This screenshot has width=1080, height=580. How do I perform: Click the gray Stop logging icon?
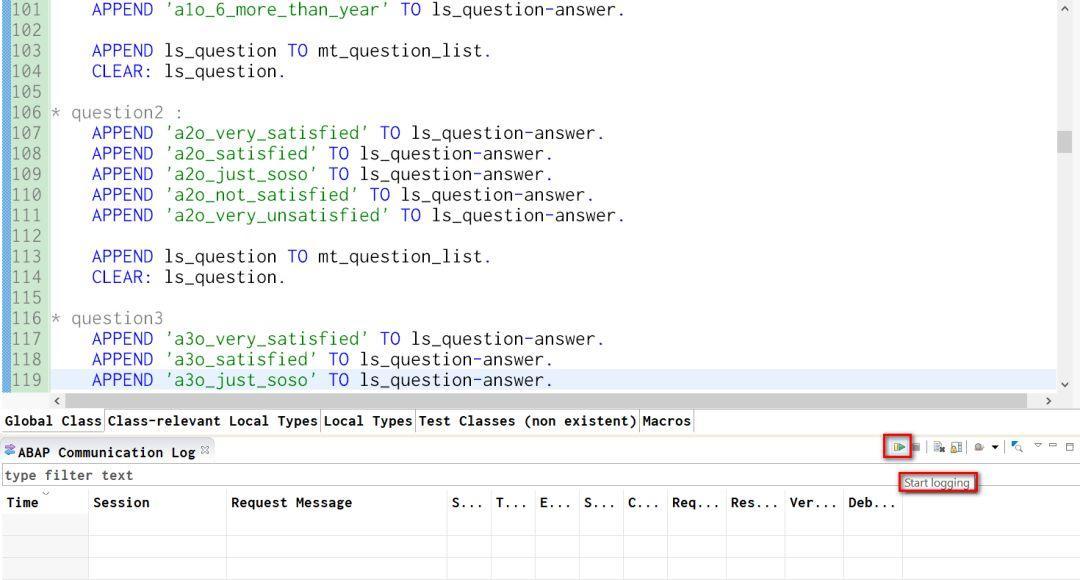916,447
